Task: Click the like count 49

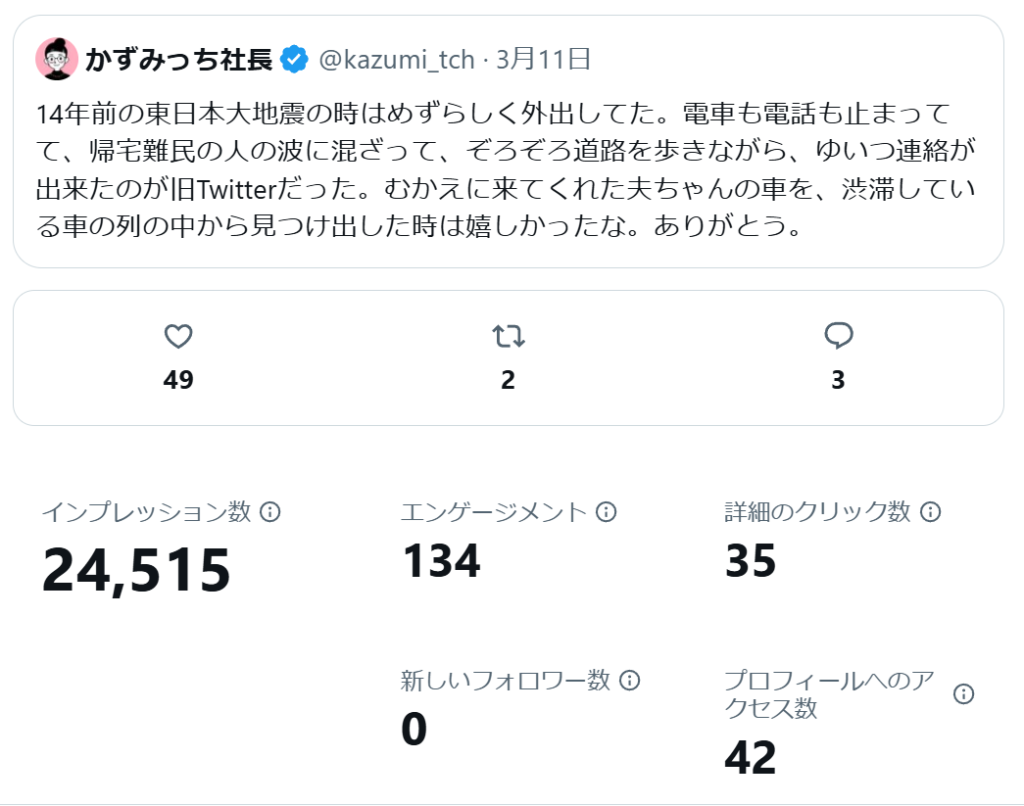Action: coord(178,380)
